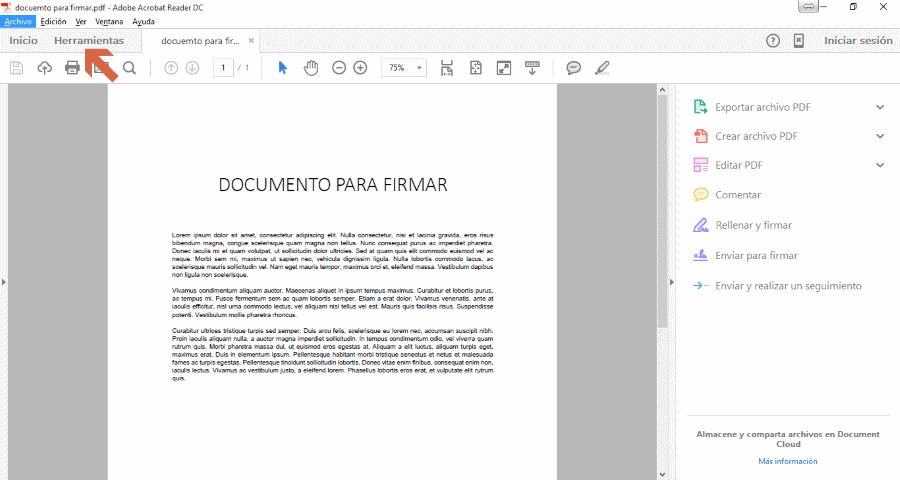Click the Exportar archivo PDF icon
The image size is (900, 480).
(x=700, y=107)
